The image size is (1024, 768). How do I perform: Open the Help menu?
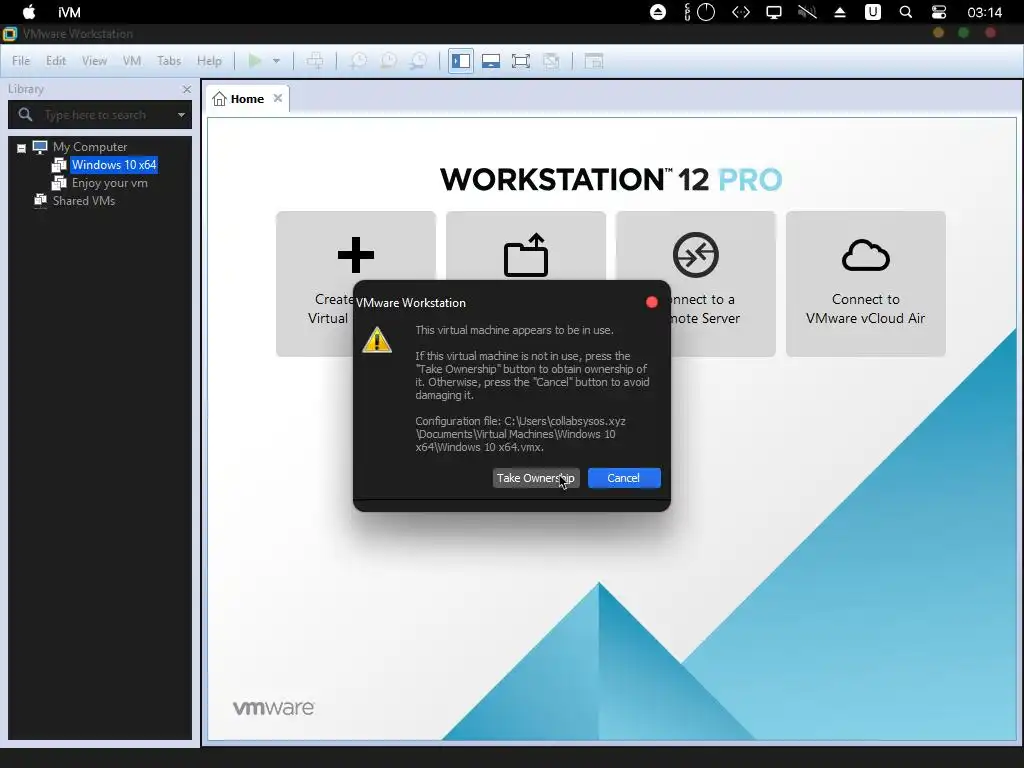pyautogui.click(x=209, y=61)
